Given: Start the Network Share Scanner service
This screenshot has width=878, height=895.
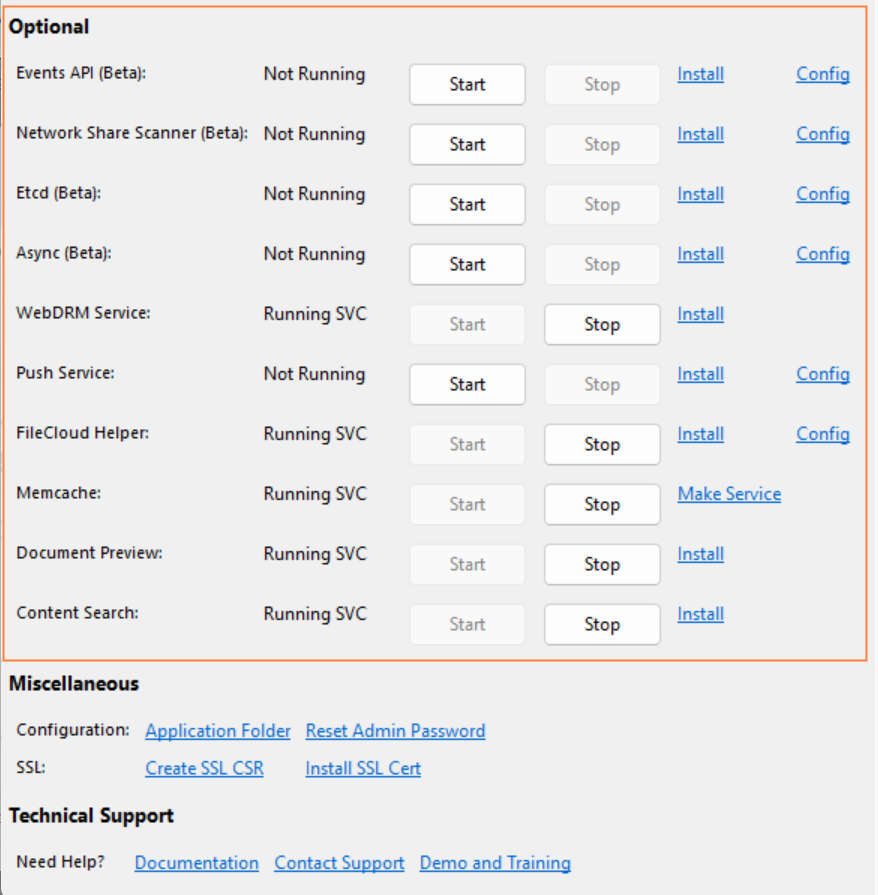Looking at the screenshot, I should (467, 144).
